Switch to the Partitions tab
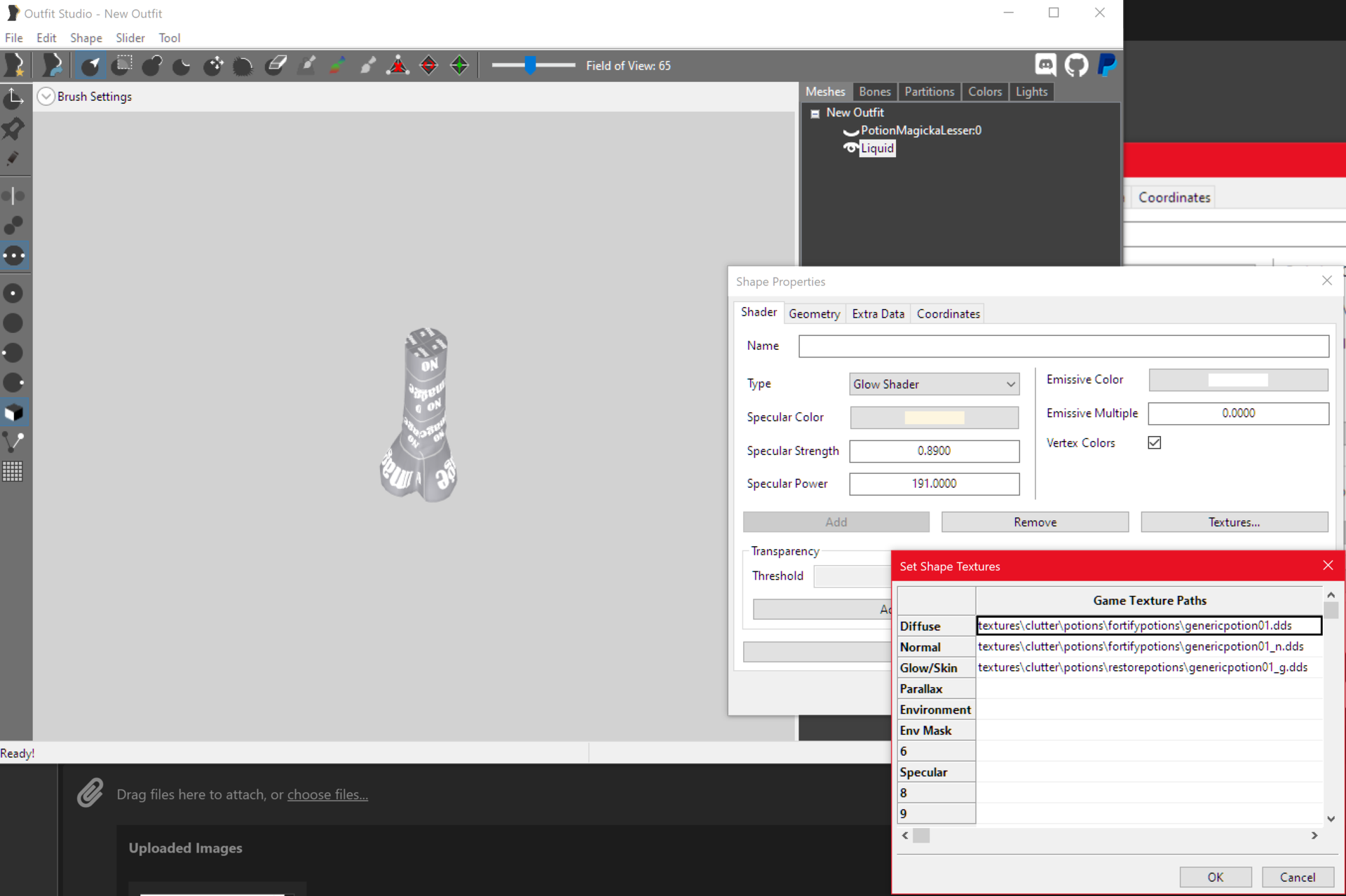This screenshot has width=1346, height=896. [x=930, y=92]
